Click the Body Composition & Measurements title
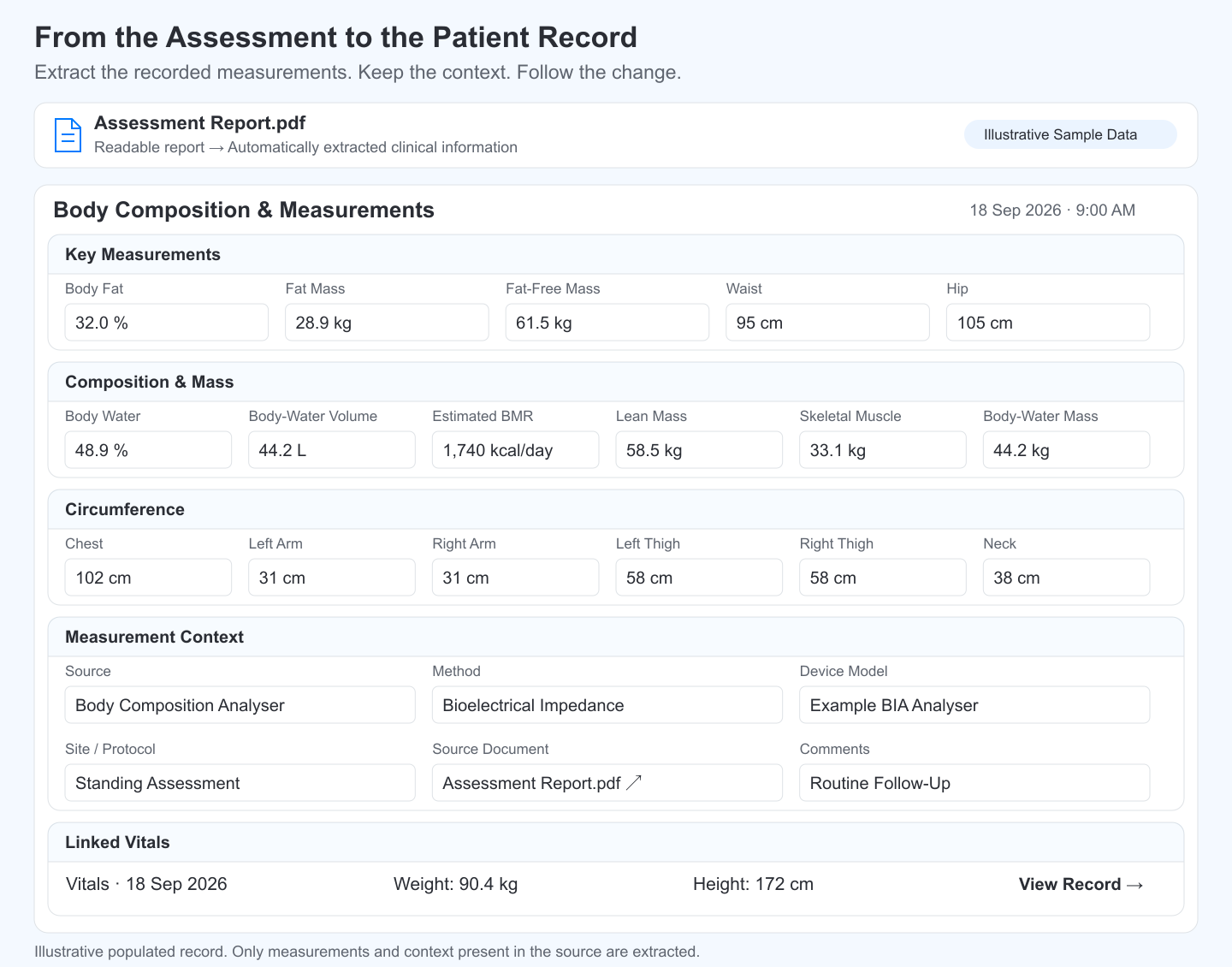Screen dimensions: 1232x967 [x=244, y=211]
